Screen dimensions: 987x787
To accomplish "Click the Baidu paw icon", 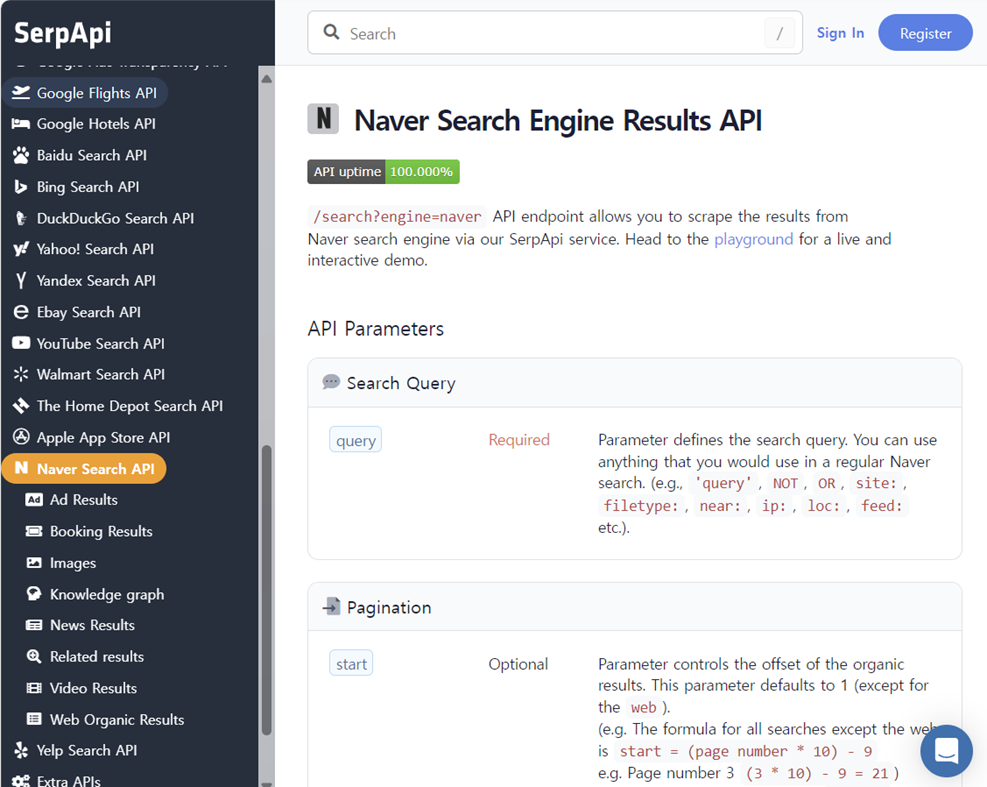I will click(x=21, y=156).
